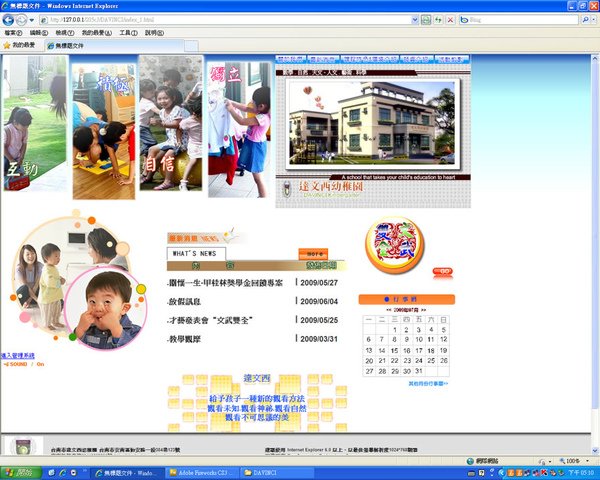Open the 教學觀摩 news item
Screen dimensions: 600x480
184,339
